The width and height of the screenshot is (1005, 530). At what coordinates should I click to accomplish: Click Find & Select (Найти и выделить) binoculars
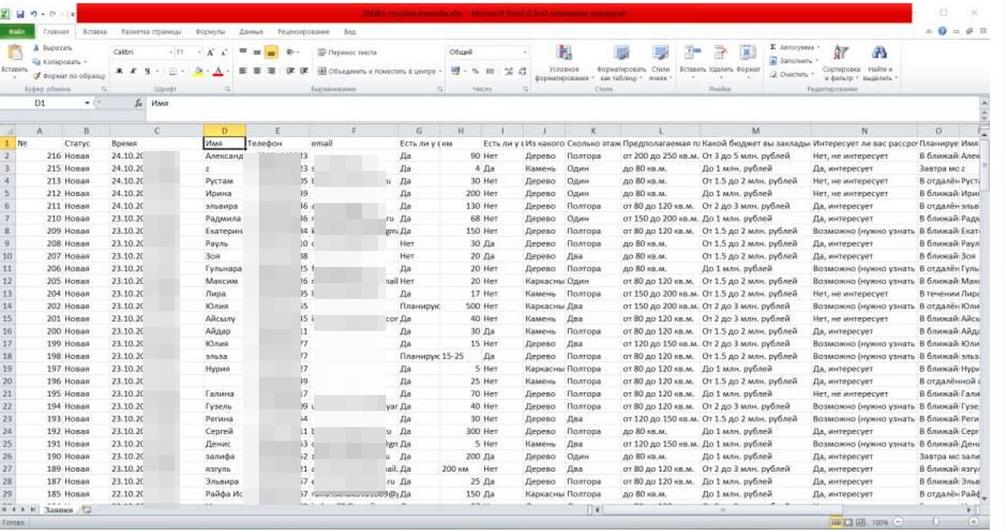point(877,54)
